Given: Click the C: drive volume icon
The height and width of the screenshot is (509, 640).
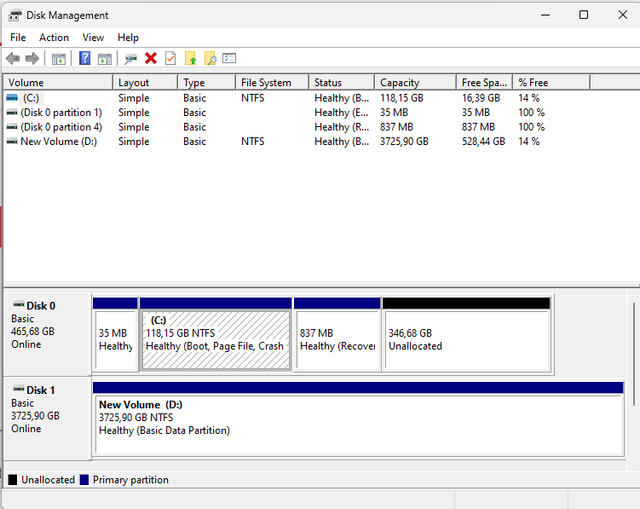Looking at the screenshot, I should (12, 98).
